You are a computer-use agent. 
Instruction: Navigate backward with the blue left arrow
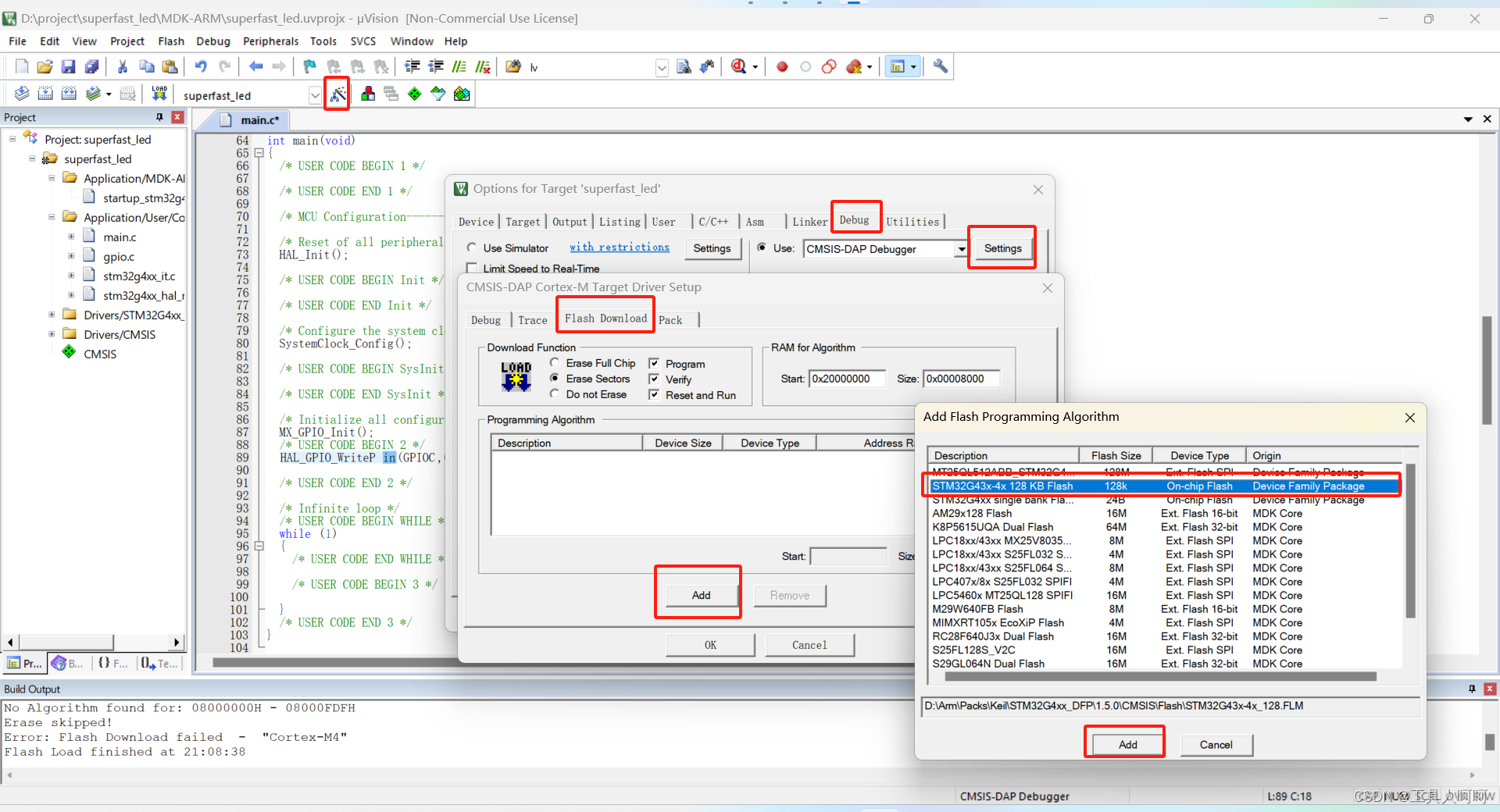tap(255, 67)
